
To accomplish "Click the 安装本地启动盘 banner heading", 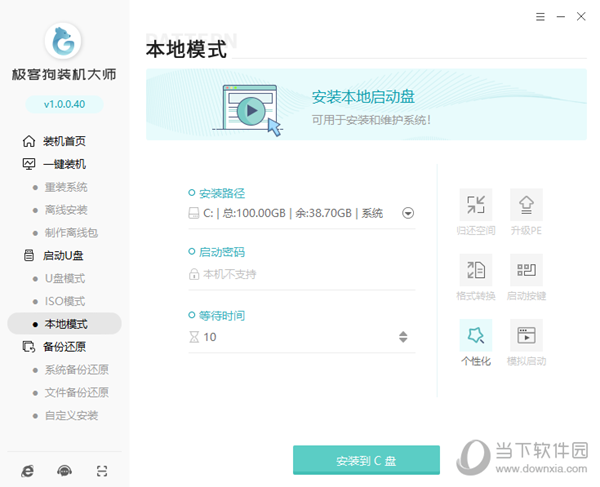I will [x=363, y=97].
